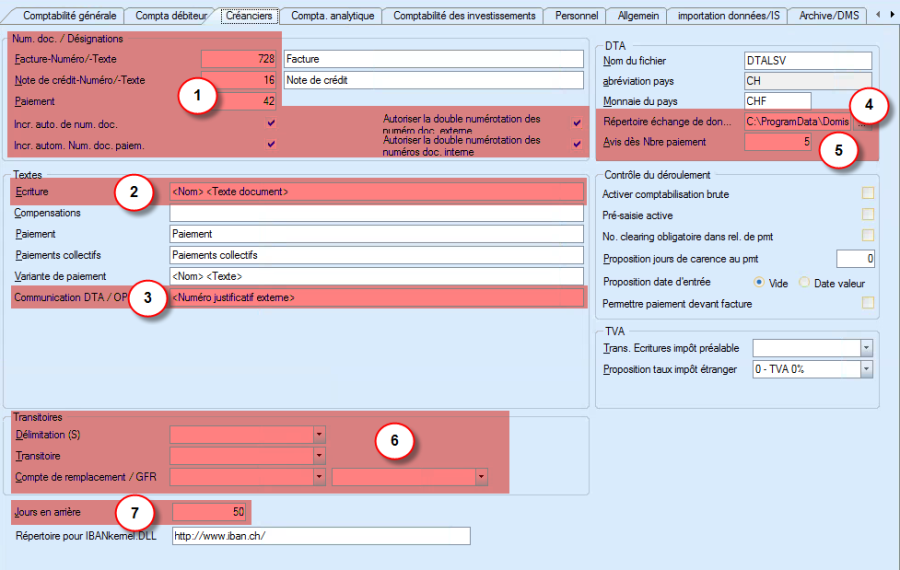Enable Activer comptabilisation brute checkbox

tap(868, 193)
